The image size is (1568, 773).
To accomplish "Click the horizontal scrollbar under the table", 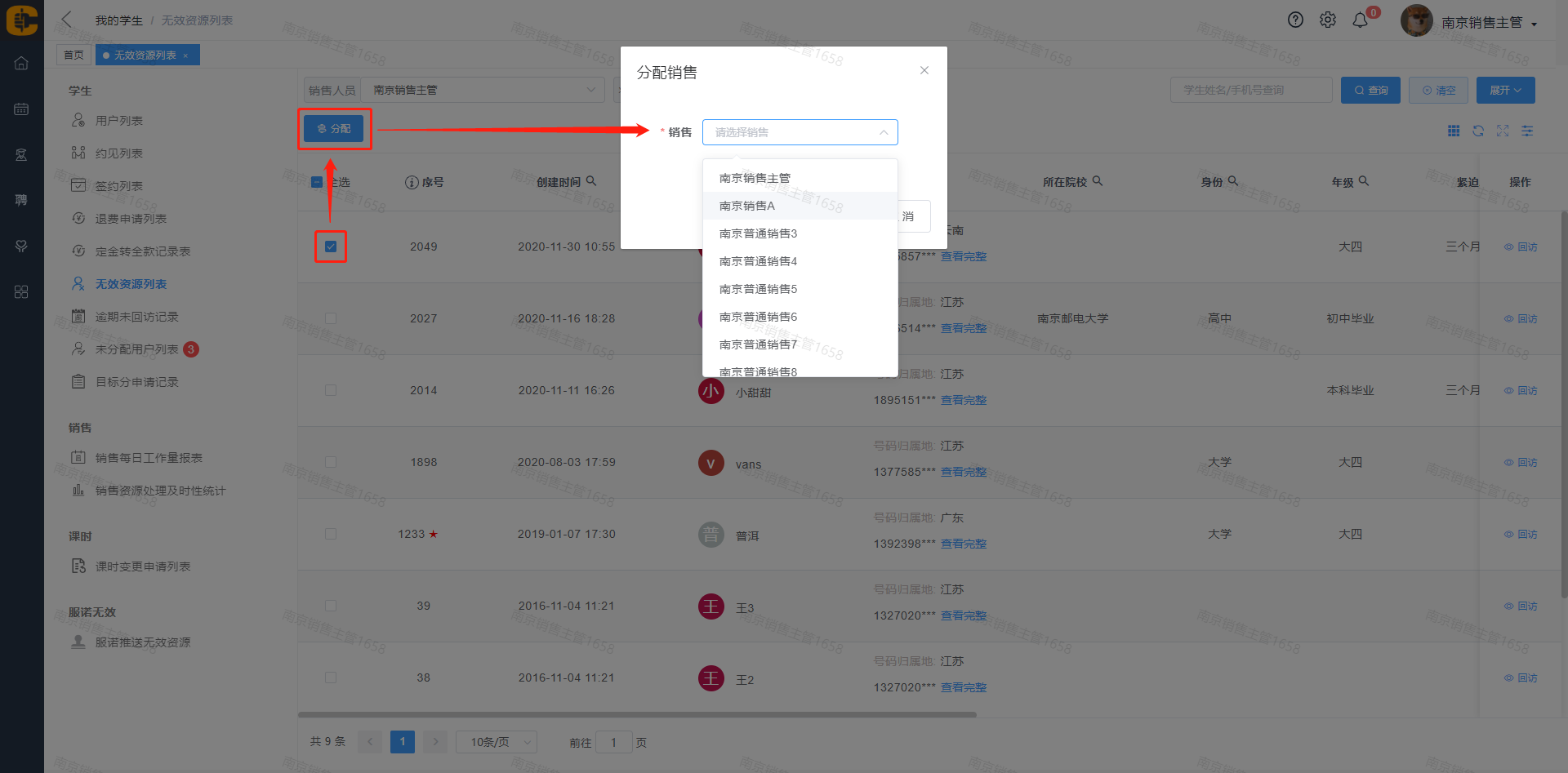I will [x=637, y=714].
